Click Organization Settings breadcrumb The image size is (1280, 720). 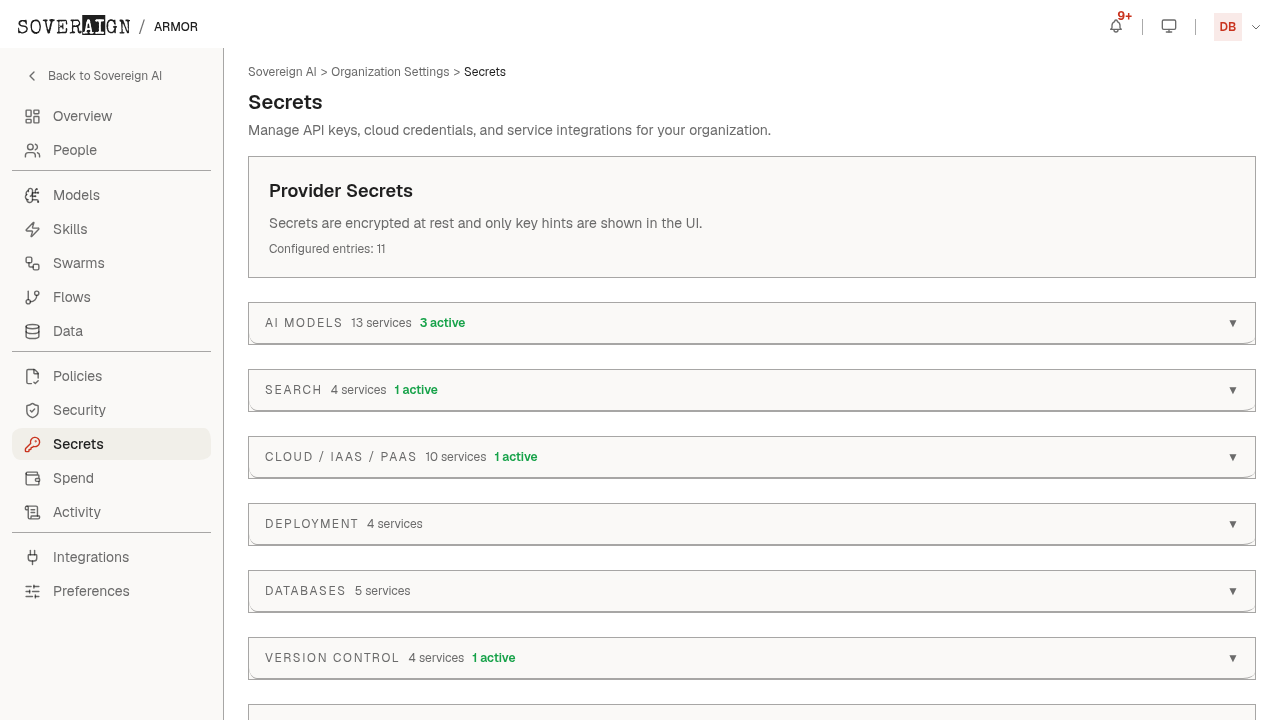pos(390,72)
